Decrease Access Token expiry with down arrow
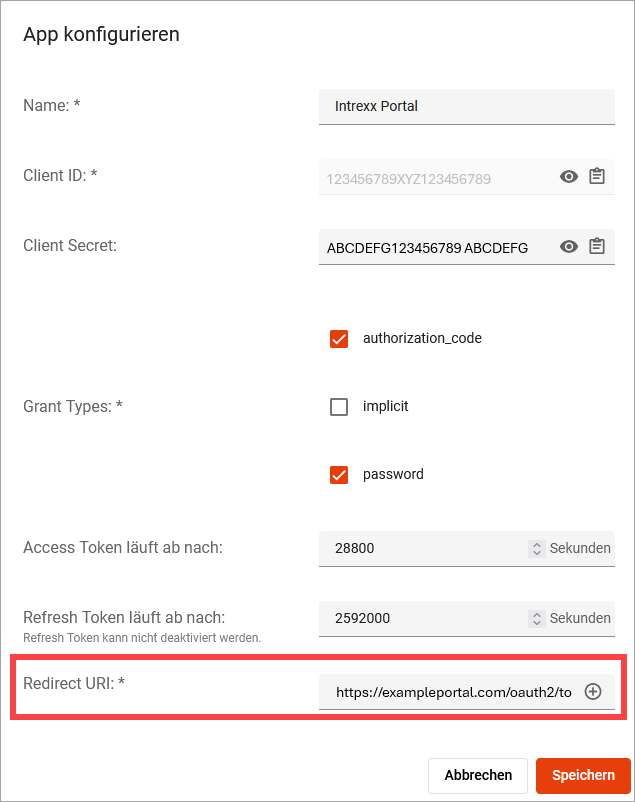Screen dimensions: 635x802 point(537,552)
